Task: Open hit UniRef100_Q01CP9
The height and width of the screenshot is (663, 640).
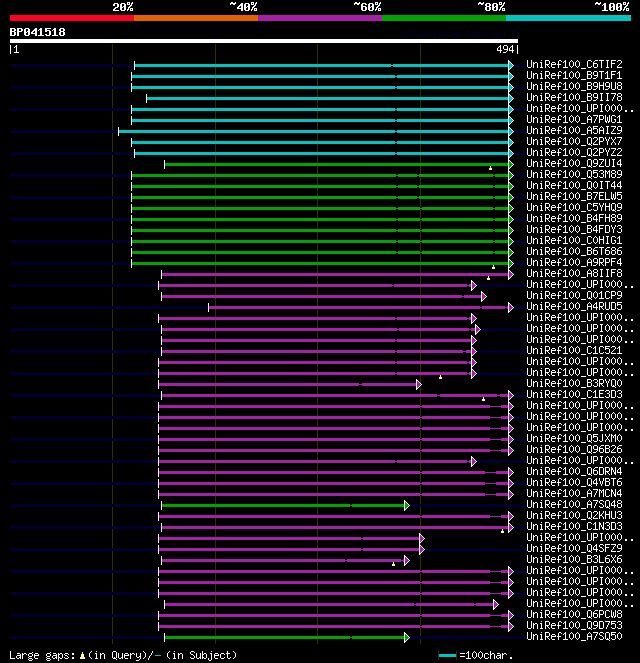Action: point(574,295)
